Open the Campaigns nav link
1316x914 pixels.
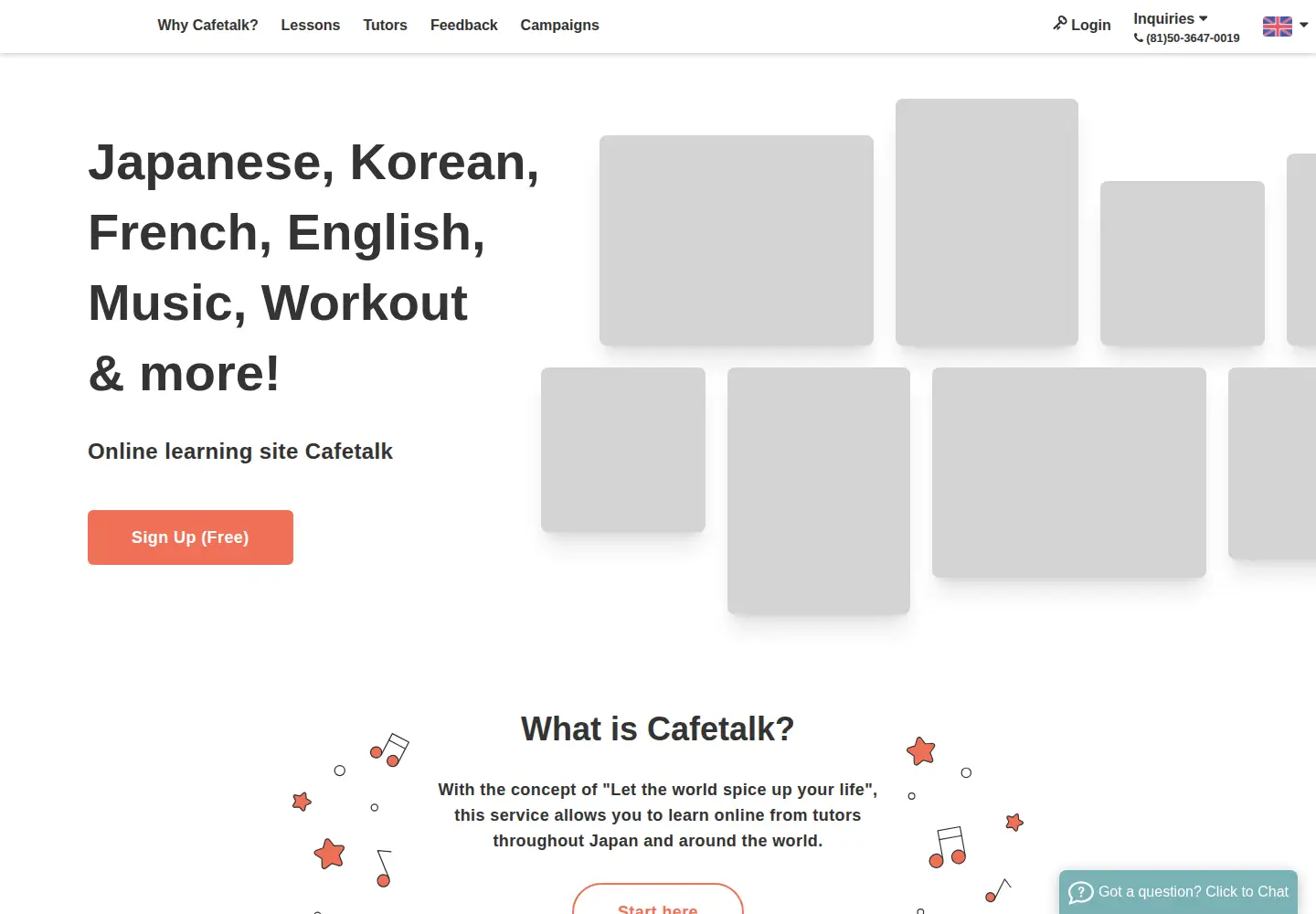[559, 26]
